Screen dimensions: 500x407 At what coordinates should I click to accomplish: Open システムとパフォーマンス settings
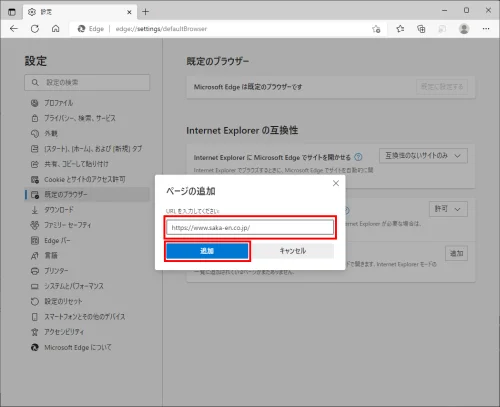(x=87, y=286)
